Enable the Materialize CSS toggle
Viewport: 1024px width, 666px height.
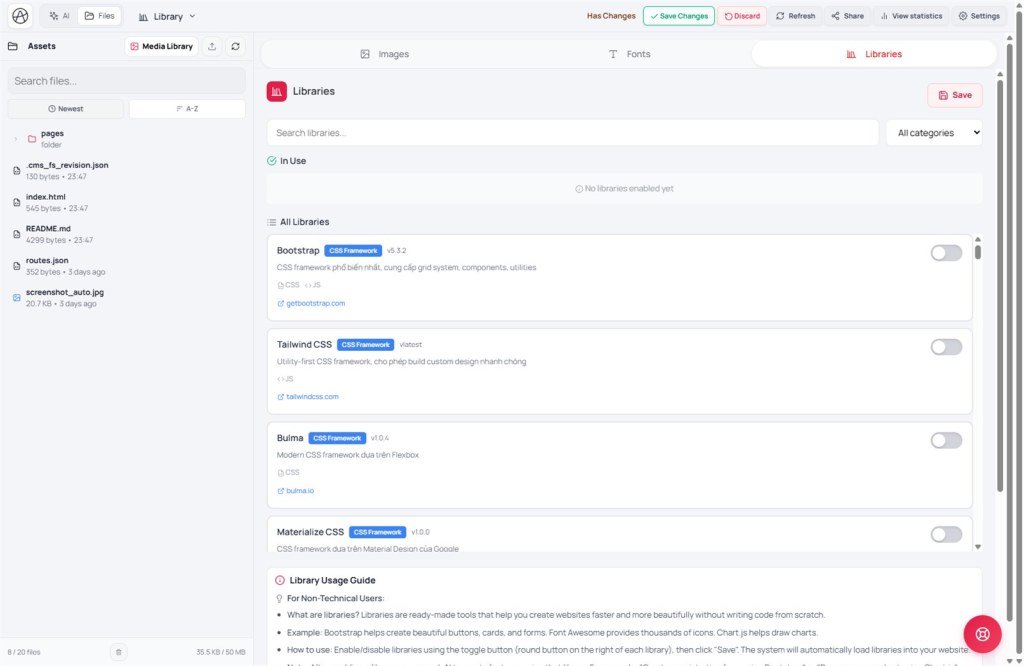(946, 534)
